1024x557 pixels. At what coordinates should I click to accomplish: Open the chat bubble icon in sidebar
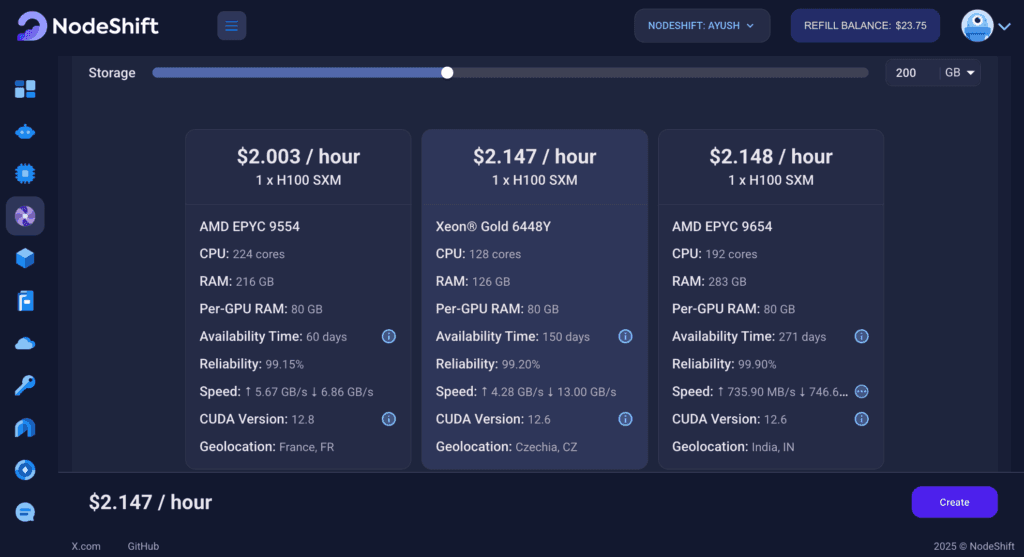pyautogui.click(x=25, y=512)
